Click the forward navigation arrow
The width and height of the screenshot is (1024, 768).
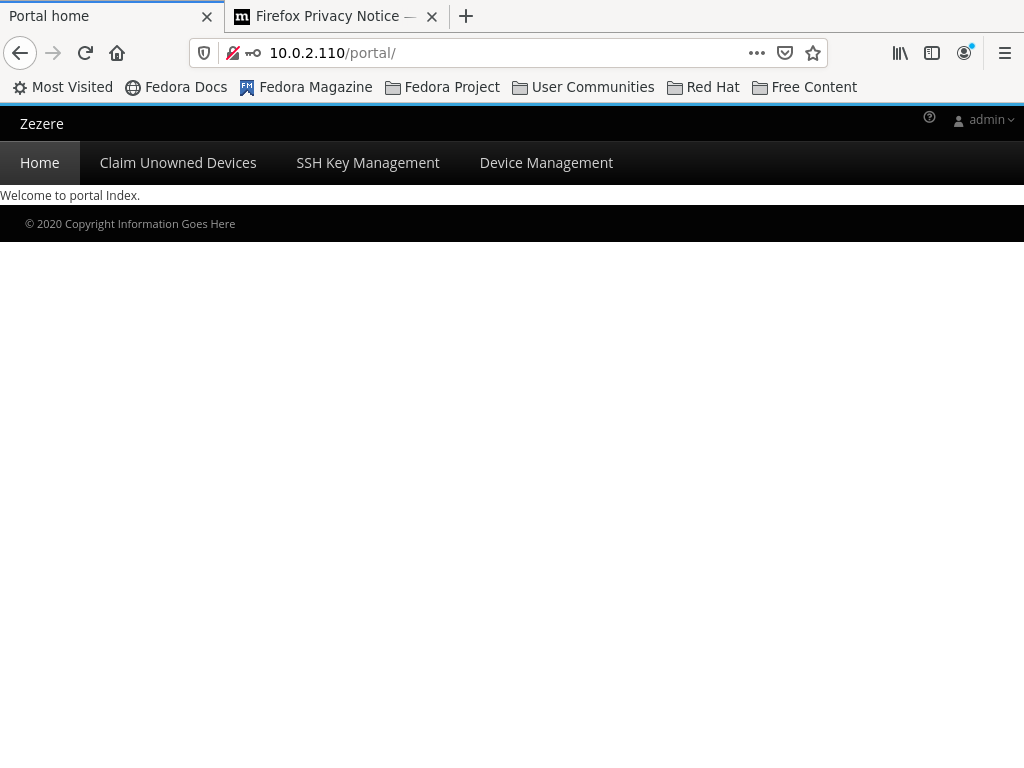click(x=53, y=53)
